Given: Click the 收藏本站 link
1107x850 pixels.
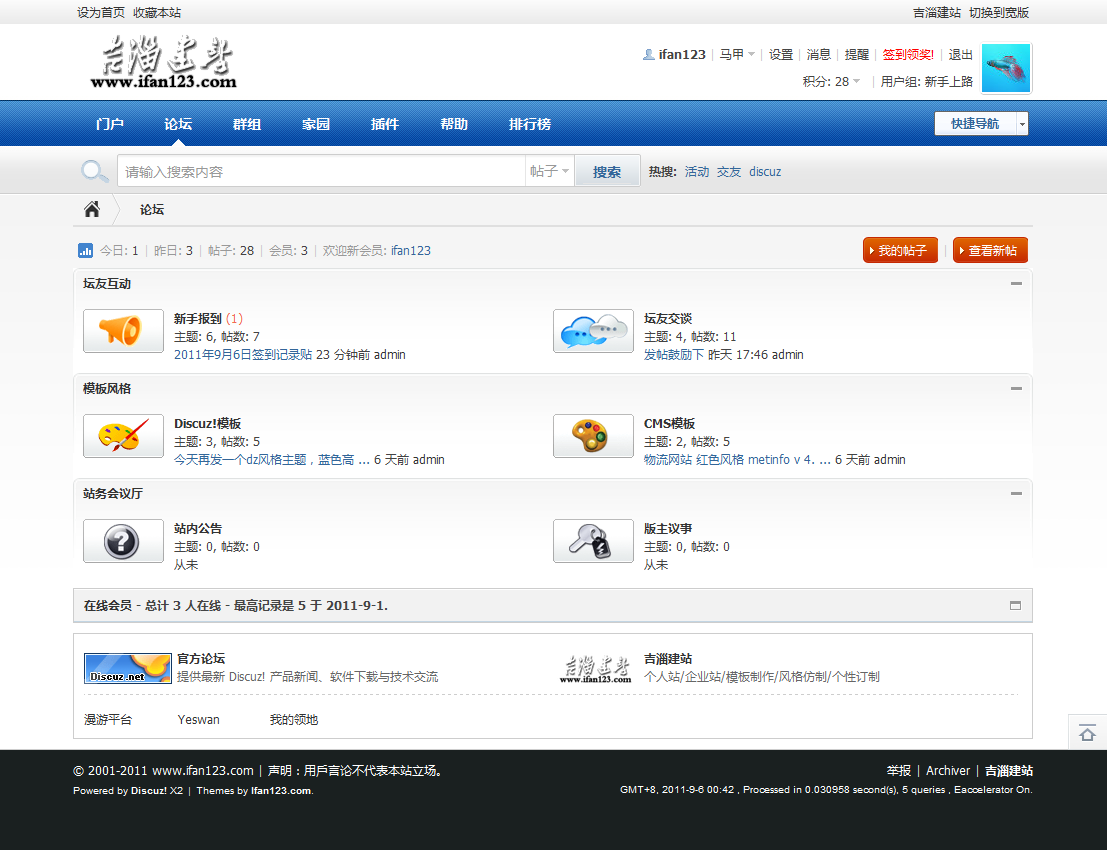Looking at the screenshot, I should point(157,13).
